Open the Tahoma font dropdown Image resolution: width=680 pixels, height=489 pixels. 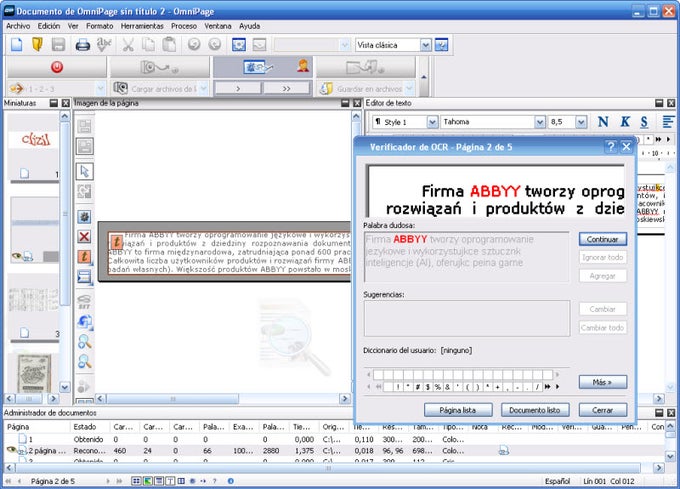click(539, 122)
